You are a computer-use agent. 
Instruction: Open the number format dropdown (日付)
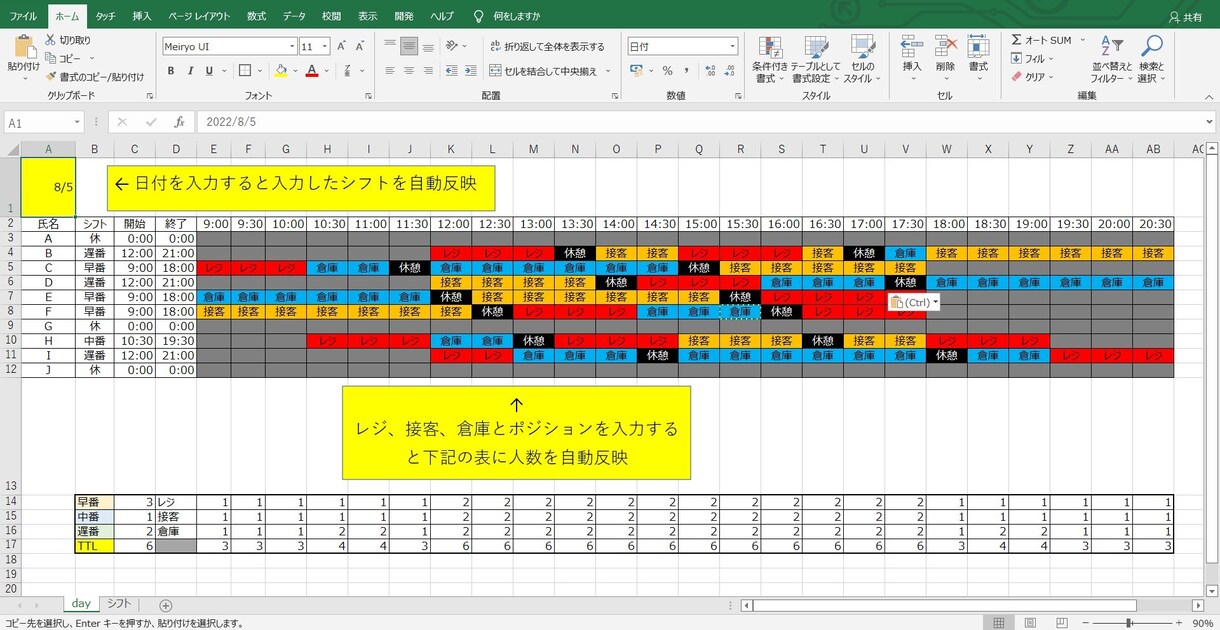[x=733, y=46]
